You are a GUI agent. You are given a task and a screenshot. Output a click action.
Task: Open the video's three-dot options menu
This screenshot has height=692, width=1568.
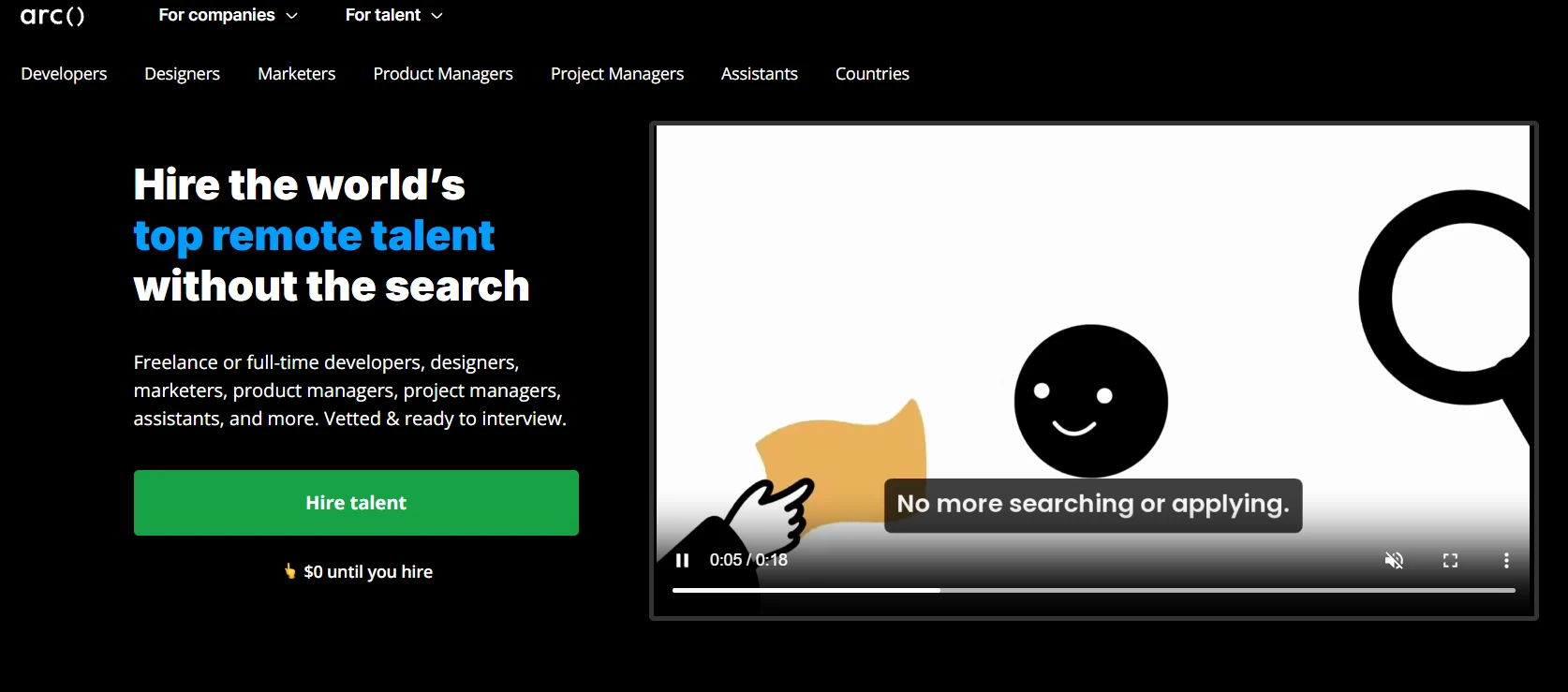coord(1506,560)
